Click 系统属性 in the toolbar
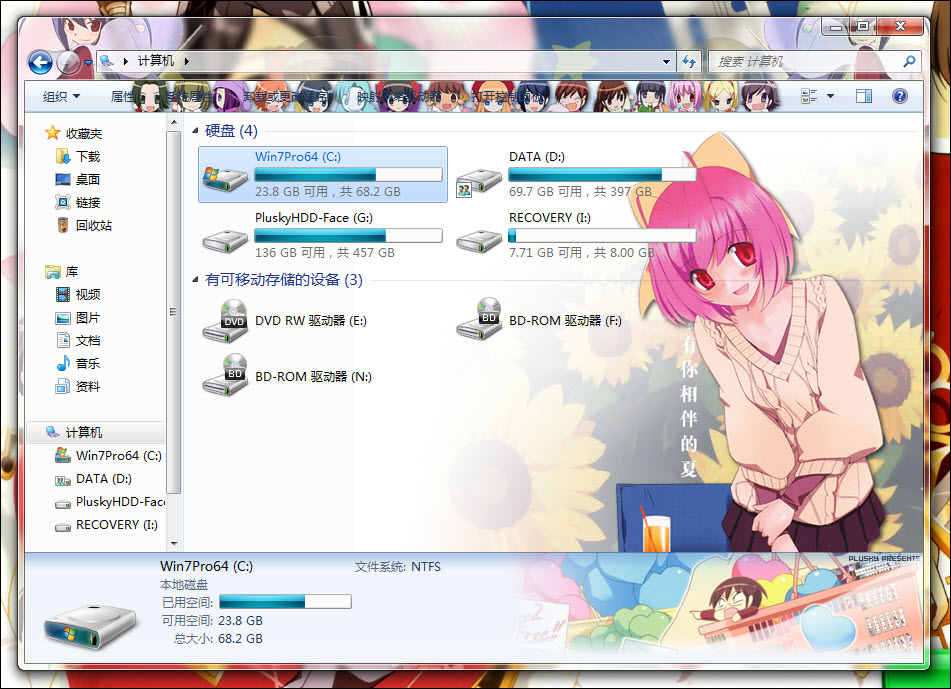 pos(189,96)
